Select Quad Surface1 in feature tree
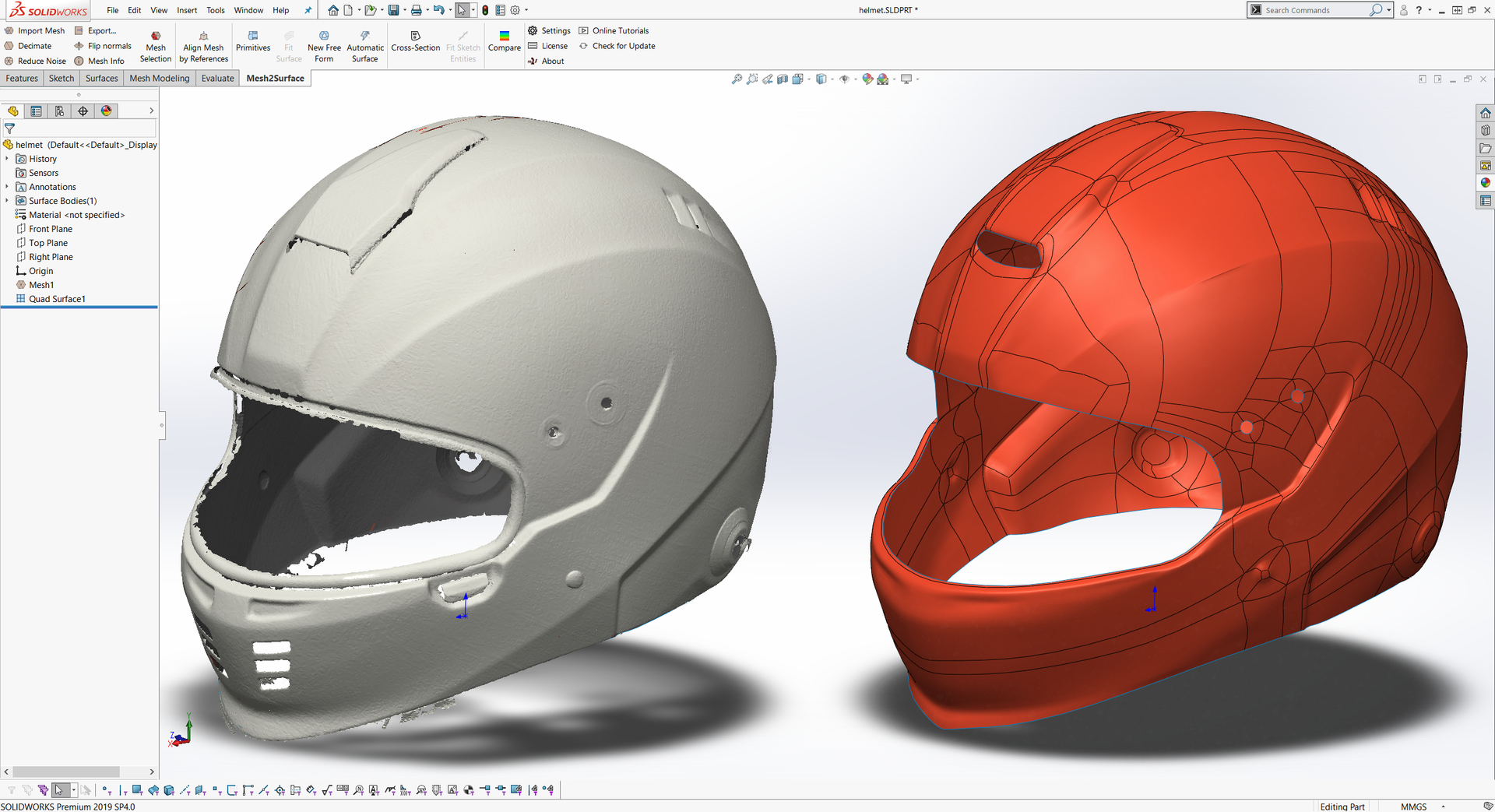Image resolution: width=1495 pixels, height=812 pixels. [x=57, y=299]
